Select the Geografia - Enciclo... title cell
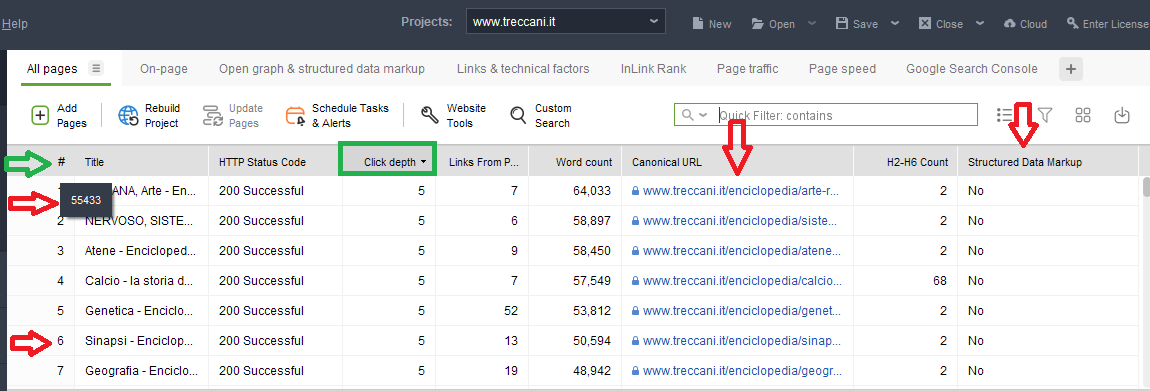The width and height of the screenshot is (1150, 391). pos(142,371)
